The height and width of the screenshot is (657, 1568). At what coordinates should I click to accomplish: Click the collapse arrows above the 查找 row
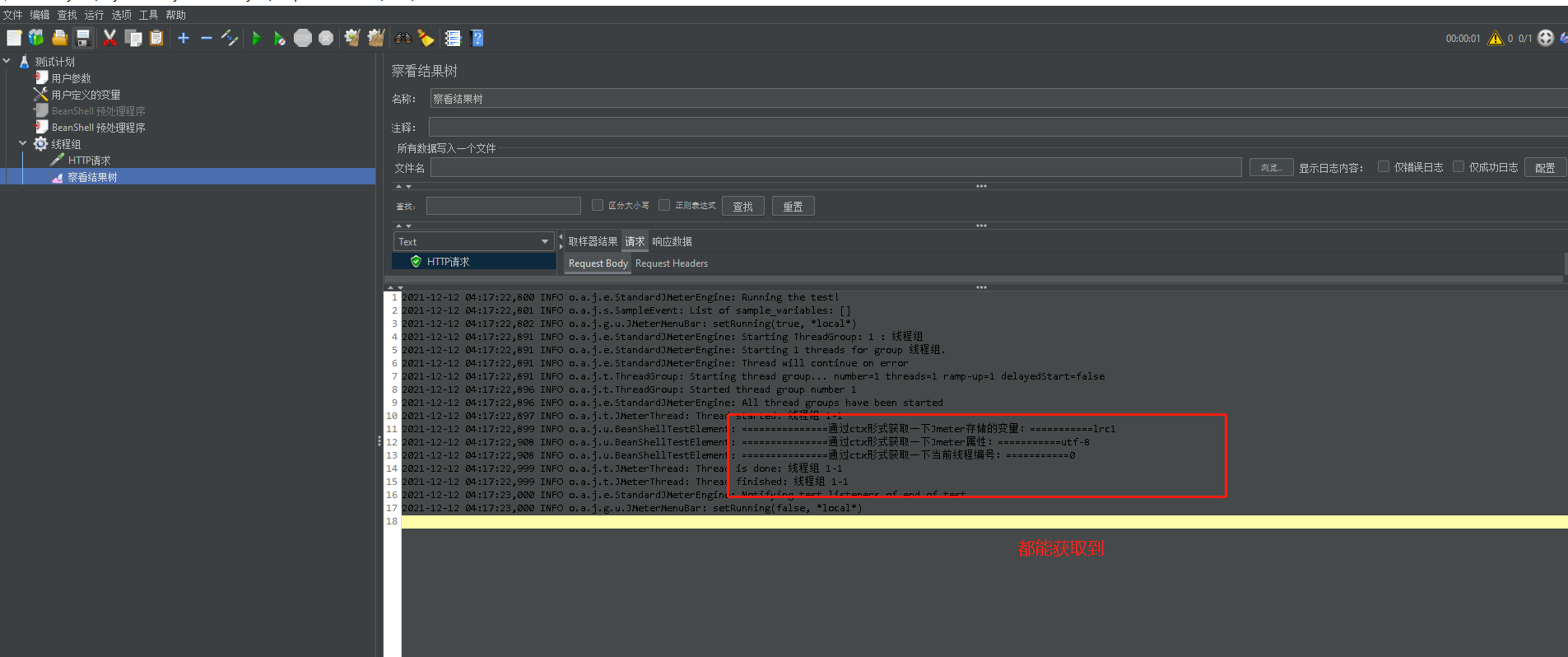pyautogui.click(x=403, y=187)
